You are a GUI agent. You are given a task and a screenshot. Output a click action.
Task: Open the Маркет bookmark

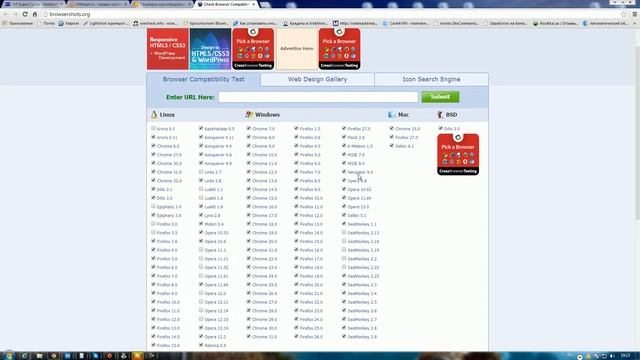coord(69,23)
